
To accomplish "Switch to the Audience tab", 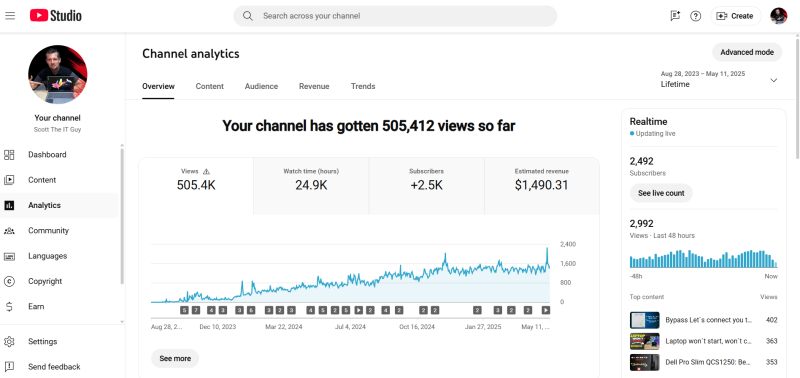I will pyautogui.click(x=261, y=86).
